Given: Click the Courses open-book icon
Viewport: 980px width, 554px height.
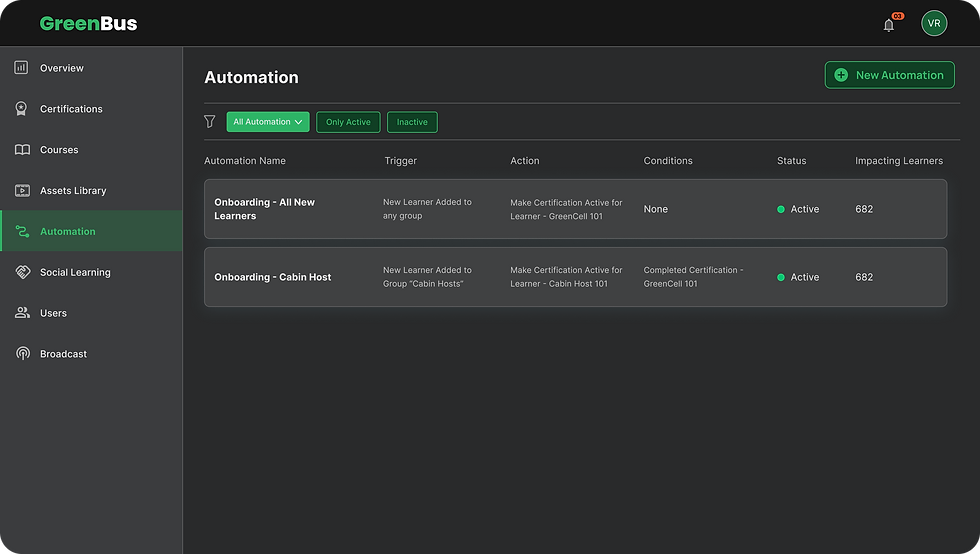Looking at the screenshot, I should point(21,150).
